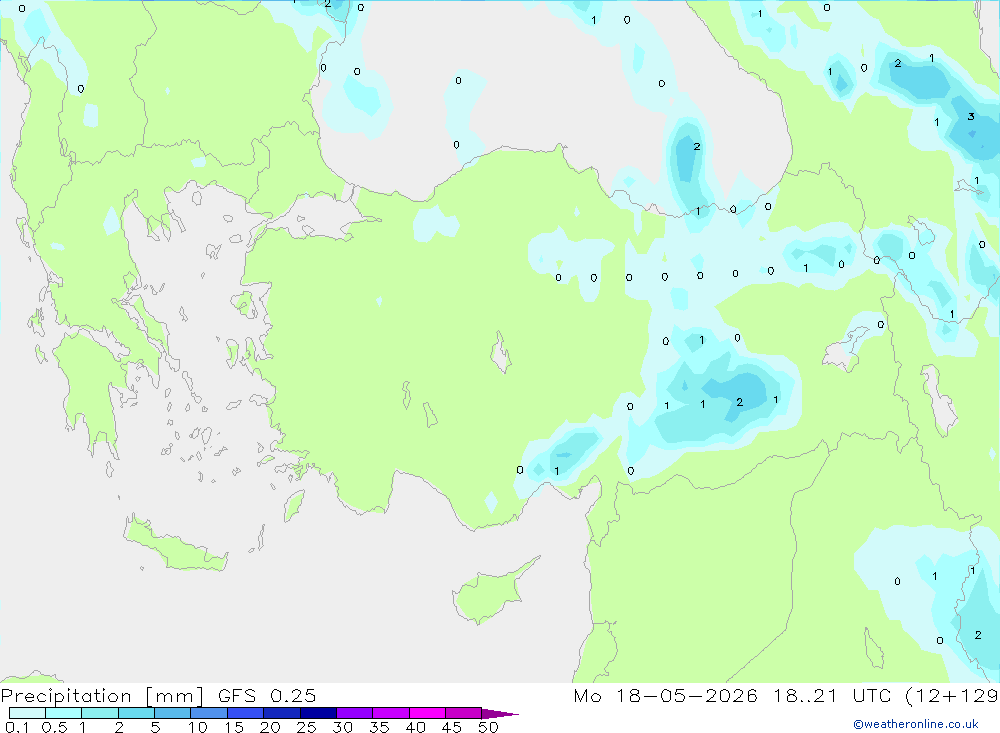Click the '0.5' legend scale label
This screenshot has height=733, width=1000.
pos(54,727)
